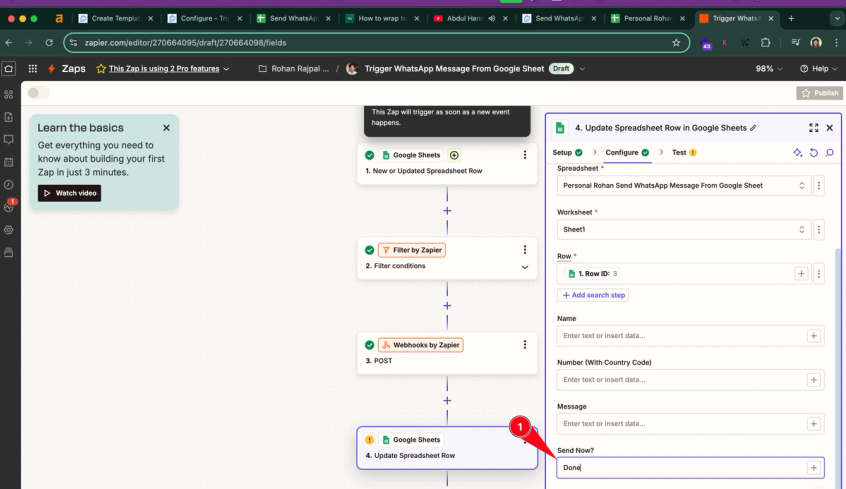Open the versions stack sidebar icon

[9, 253]
